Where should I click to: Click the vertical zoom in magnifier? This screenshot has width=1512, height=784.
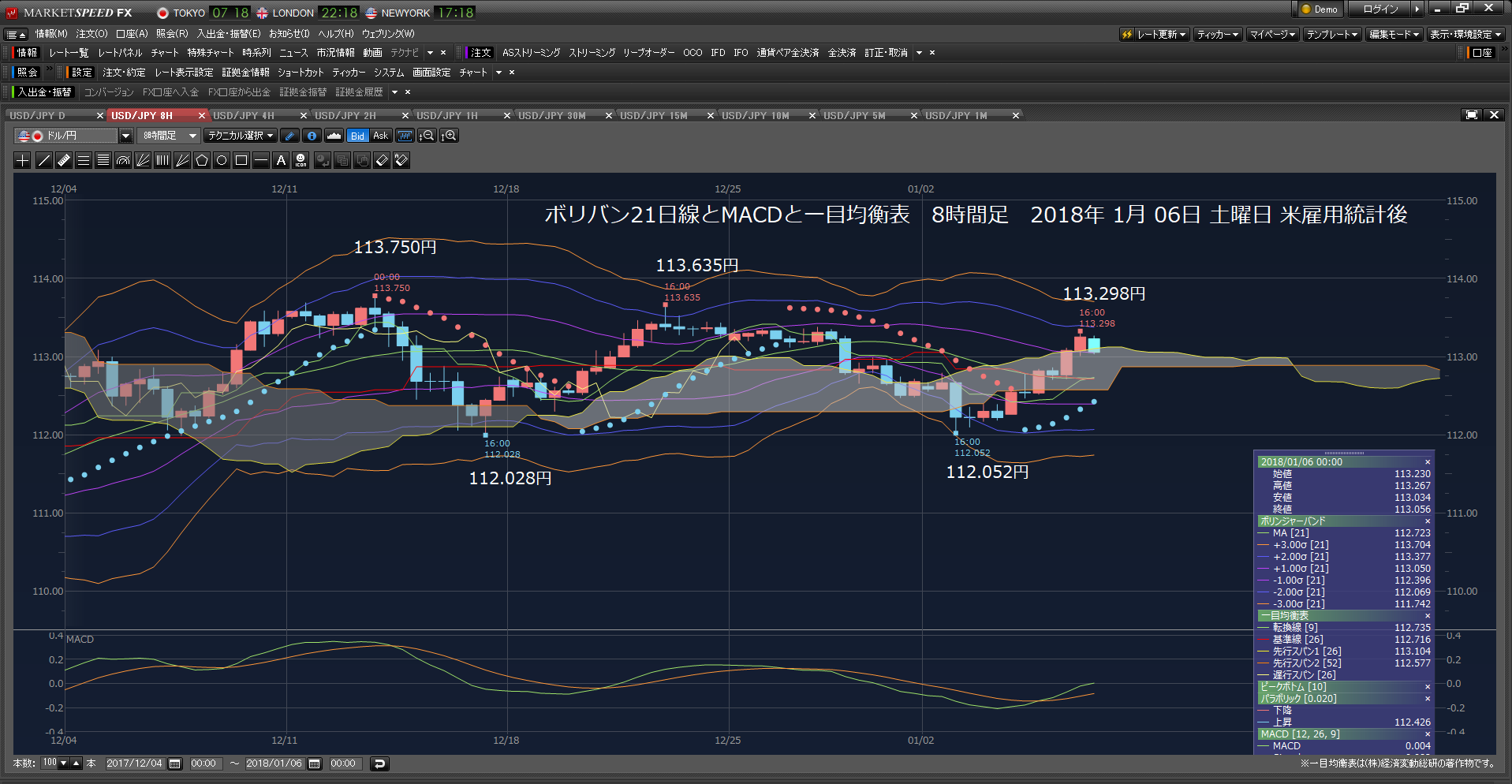pyautogui.click(x=449, y=136)
